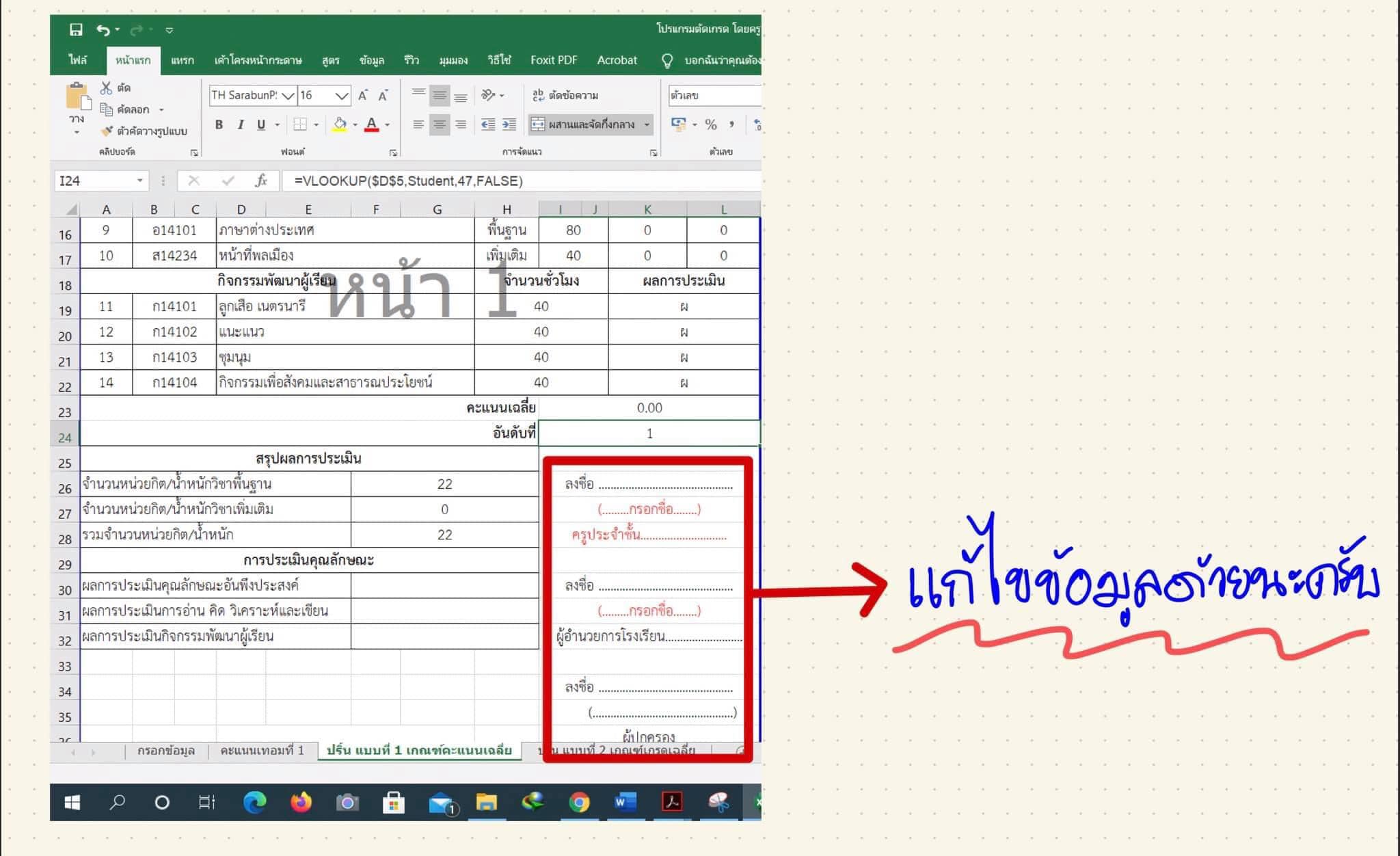Open the กรอกข้อมูล sheet tab

pyautogui.click(x=166, y=751)
